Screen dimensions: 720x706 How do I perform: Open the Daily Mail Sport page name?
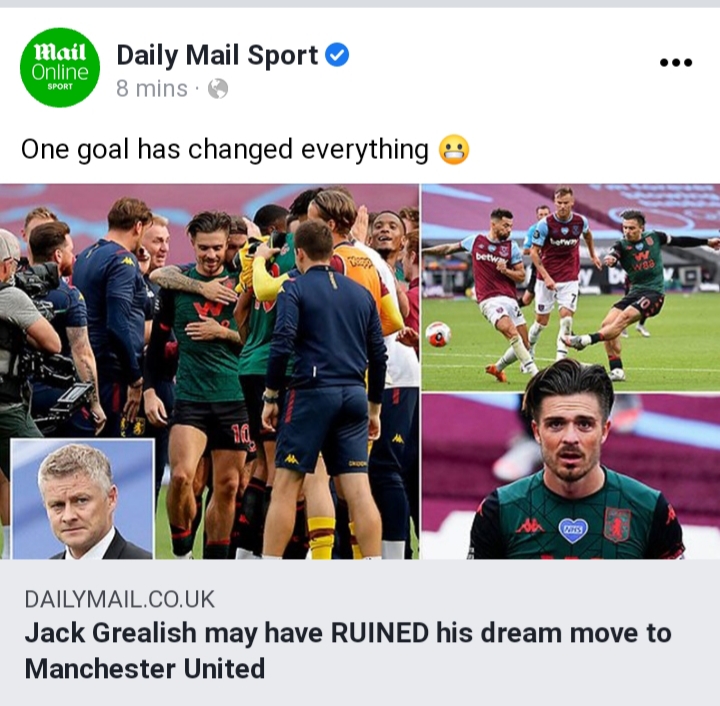(x=217, y=55)
